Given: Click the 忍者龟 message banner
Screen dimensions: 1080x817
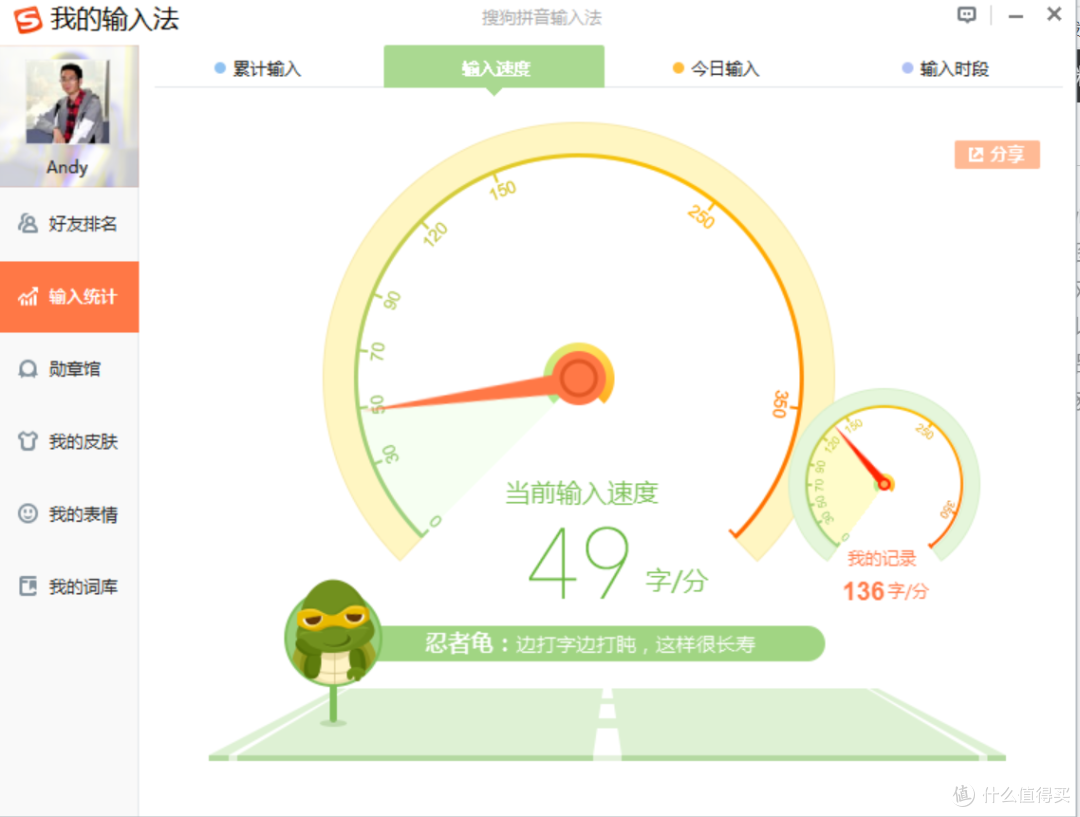Looking at the screenshot, I should pyautogui.click(x=599, y=643).
